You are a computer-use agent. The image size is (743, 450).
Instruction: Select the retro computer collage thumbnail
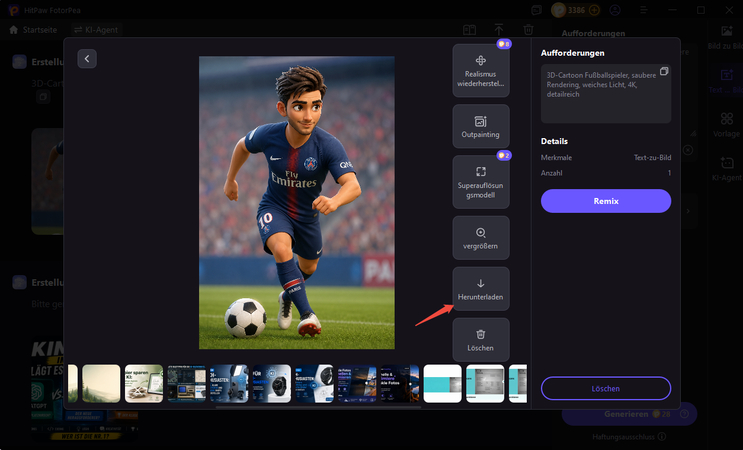coord(186,383)
